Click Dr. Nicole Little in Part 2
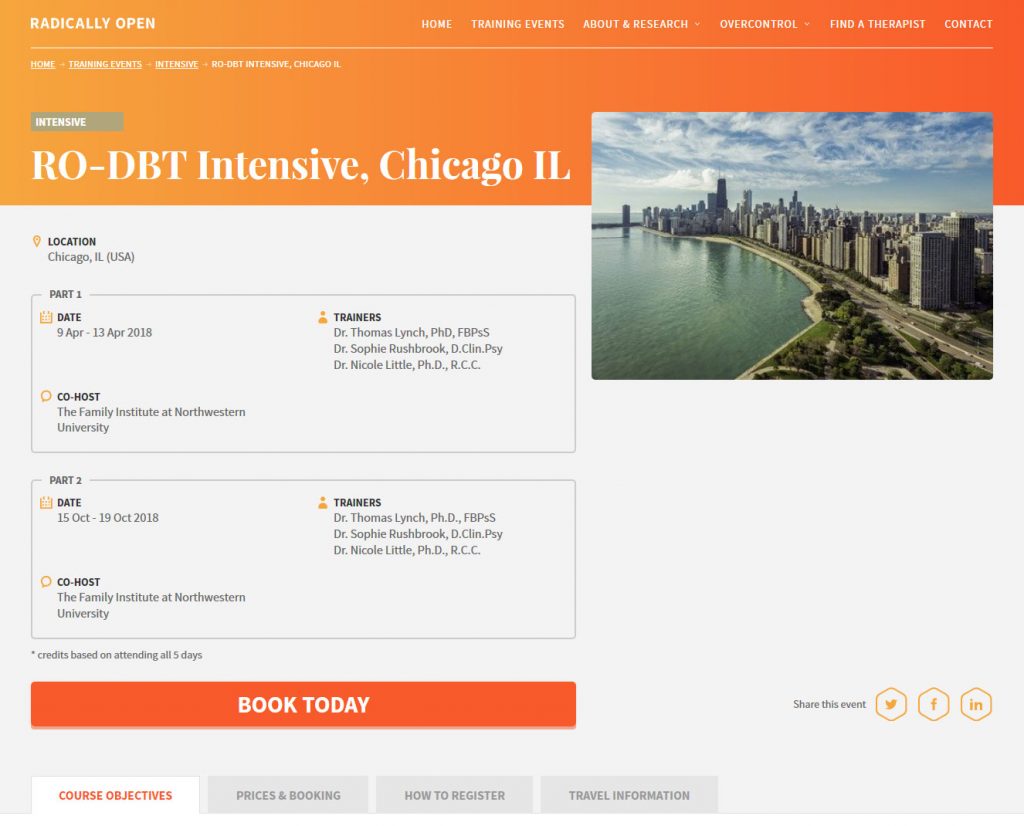 (x=407, y=550)
